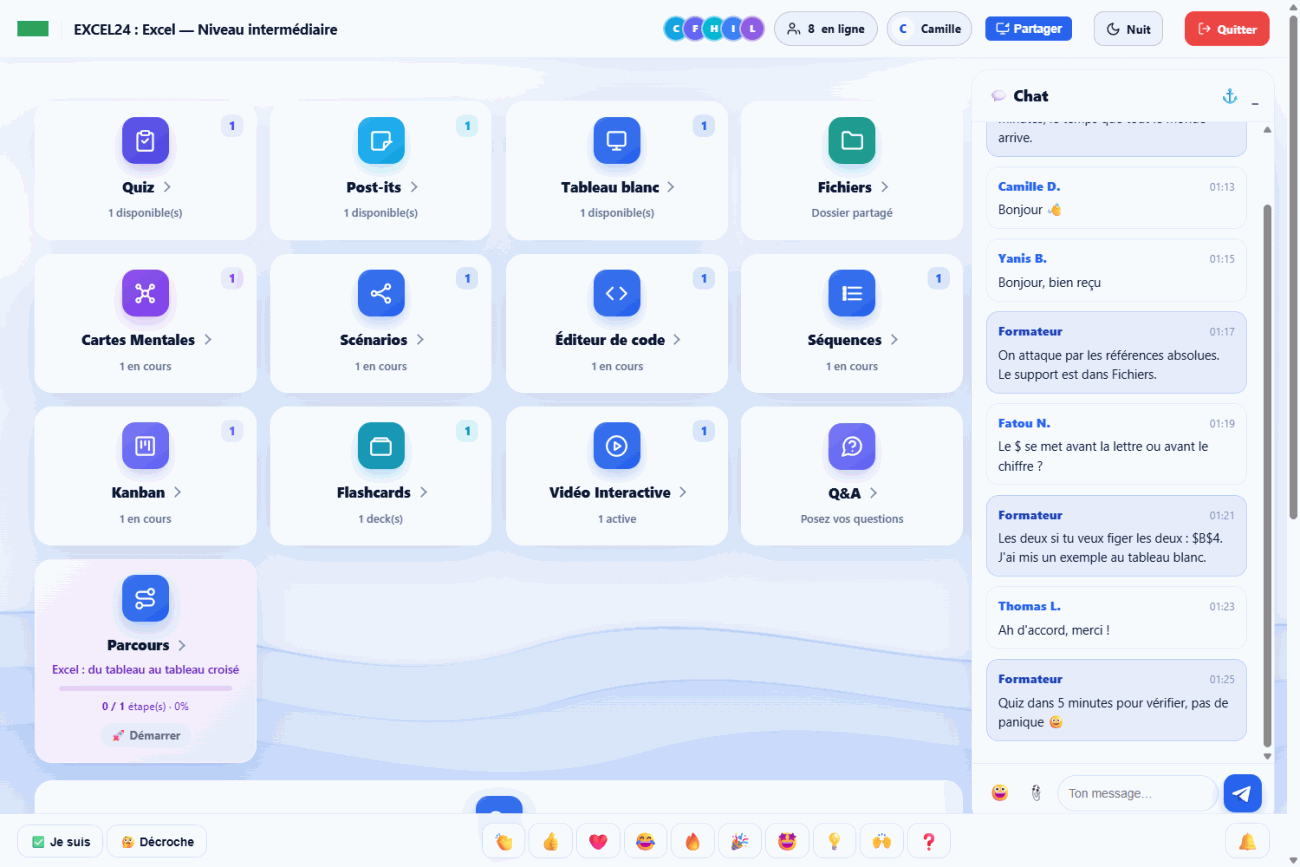Image resolution: width=1300 pixels, height=867 pixels.
Task: Open the Vidéo Interactive play icon
Action: [617, 446]
